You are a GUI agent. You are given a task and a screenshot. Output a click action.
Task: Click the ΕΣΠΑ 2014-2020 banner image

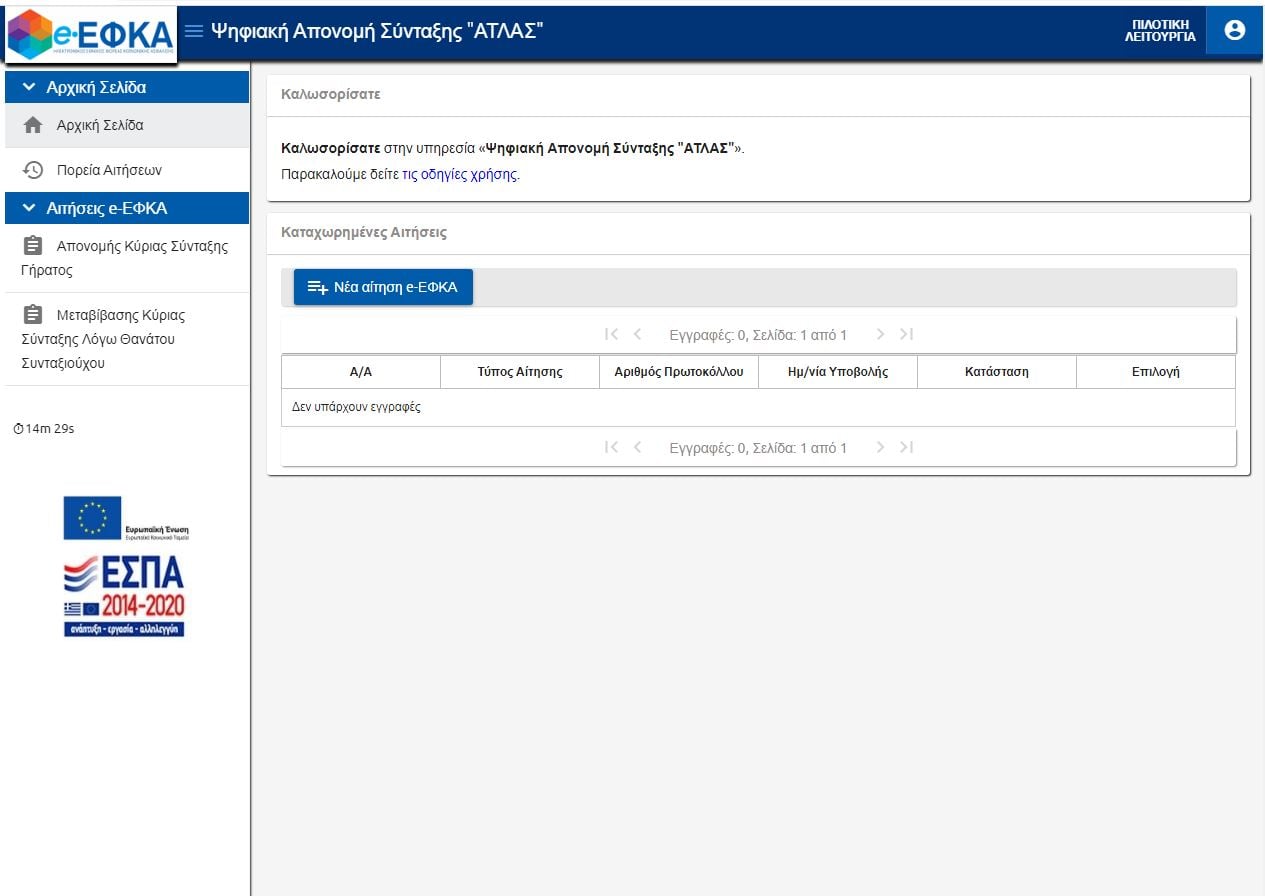point(125,596)
